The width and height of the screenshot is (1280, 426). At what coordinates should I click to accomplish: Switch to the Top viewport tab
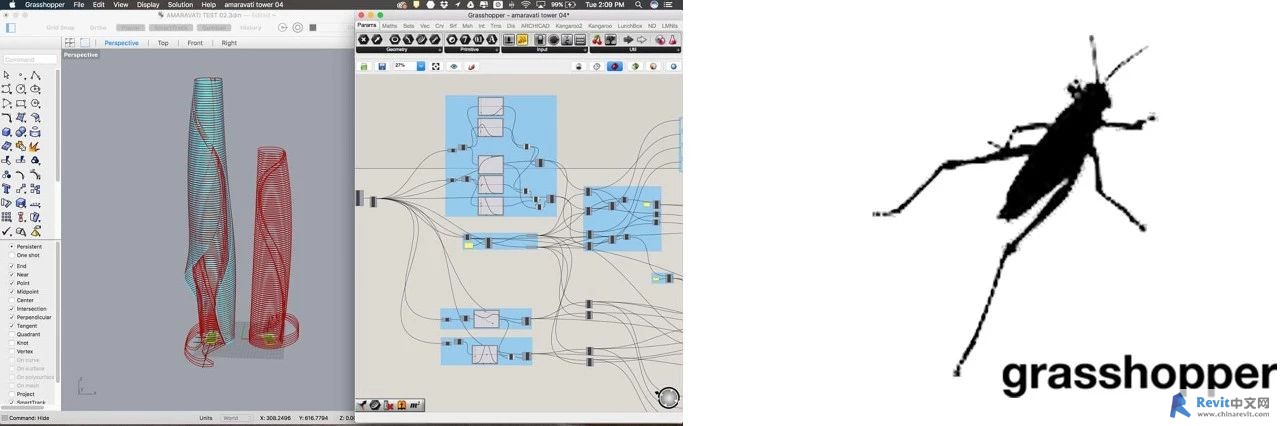(163, 43)
